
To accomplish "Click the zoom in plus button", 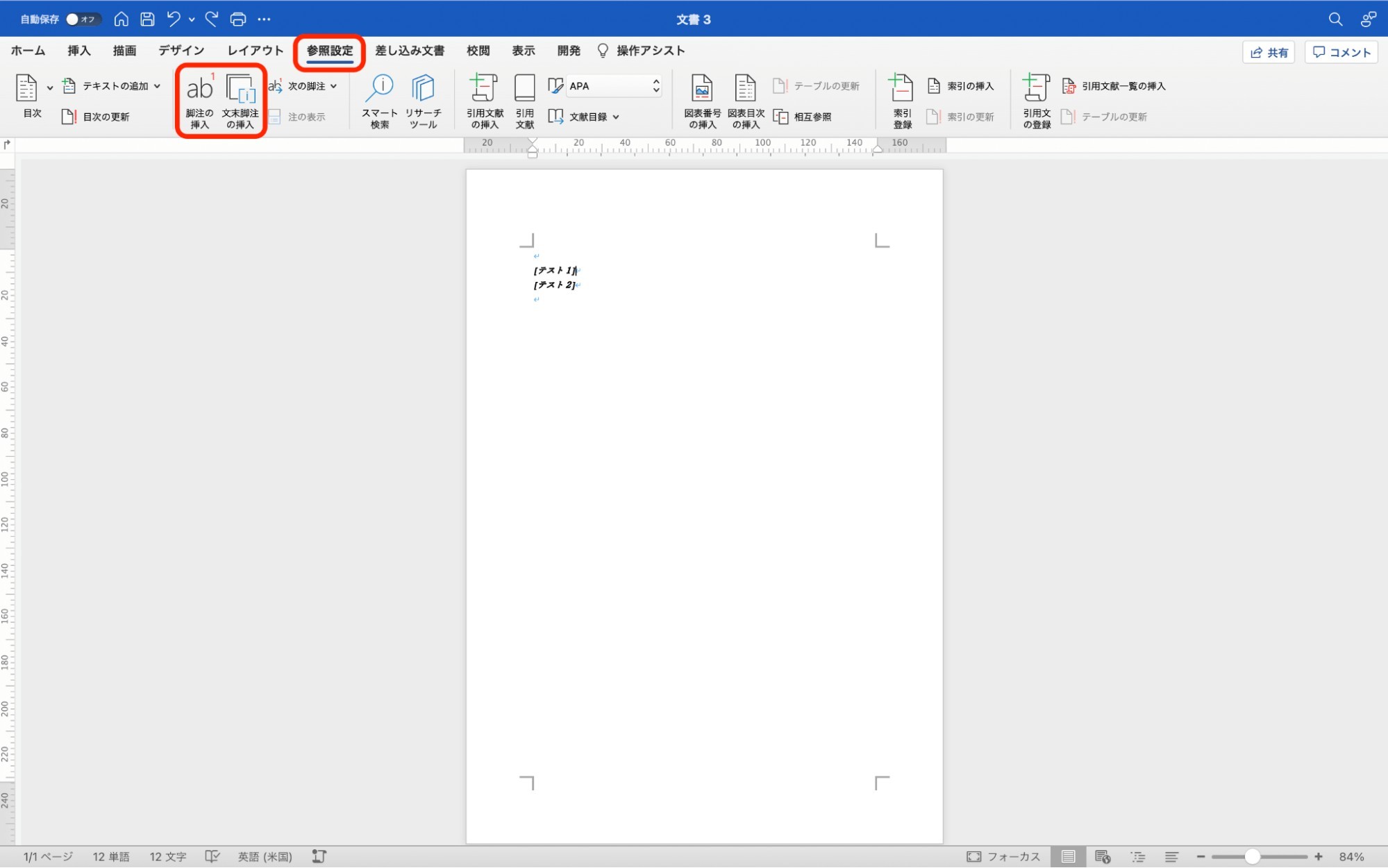I will click(1319, 857).
